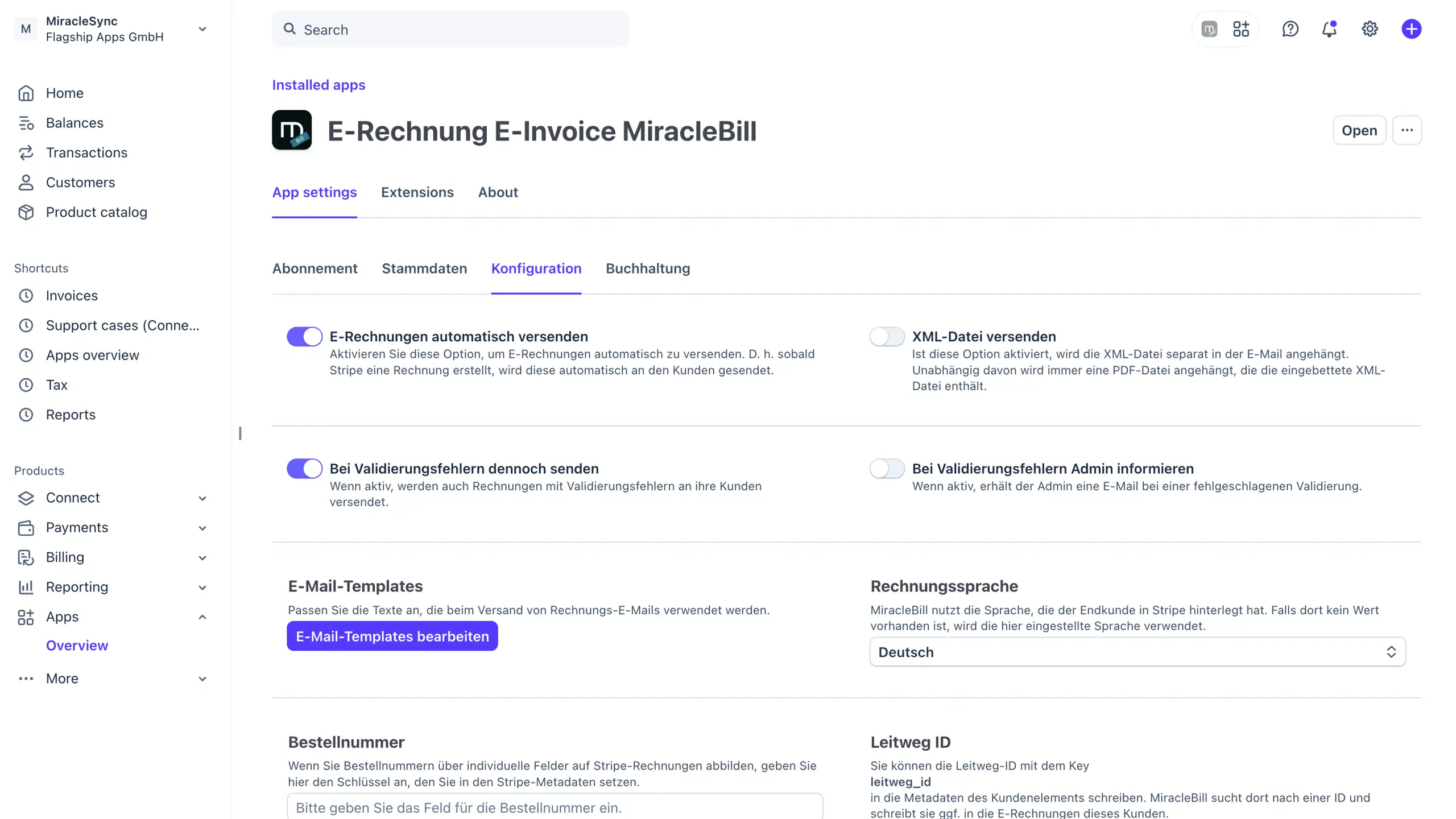The image size is (1456, 819).
Task: Click the Home icon in the sidebar
Action: point(26,93)
